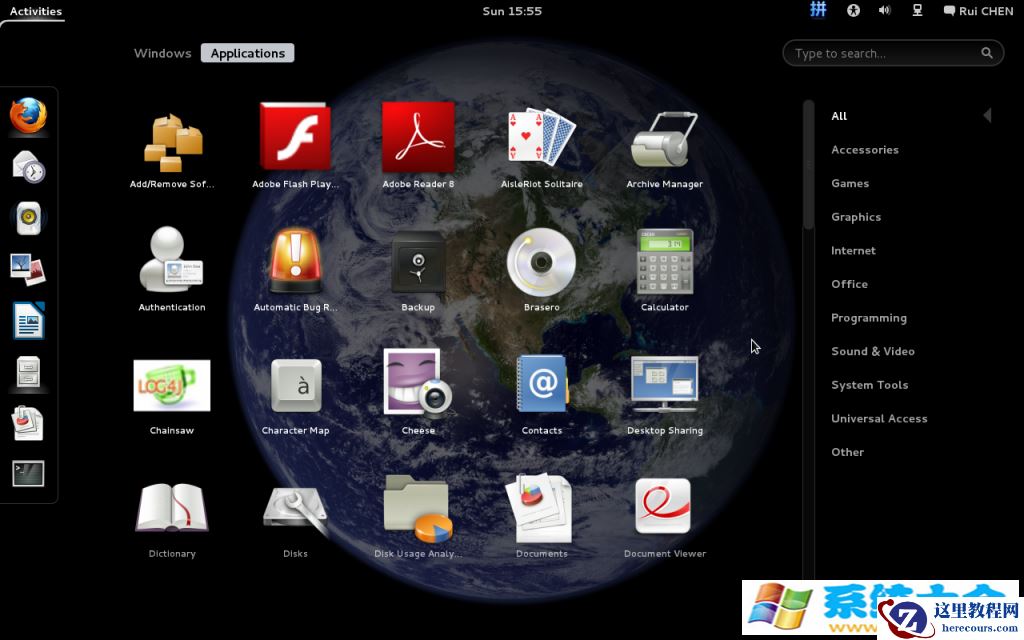Launch Firefox from the dash

(27, 115)
